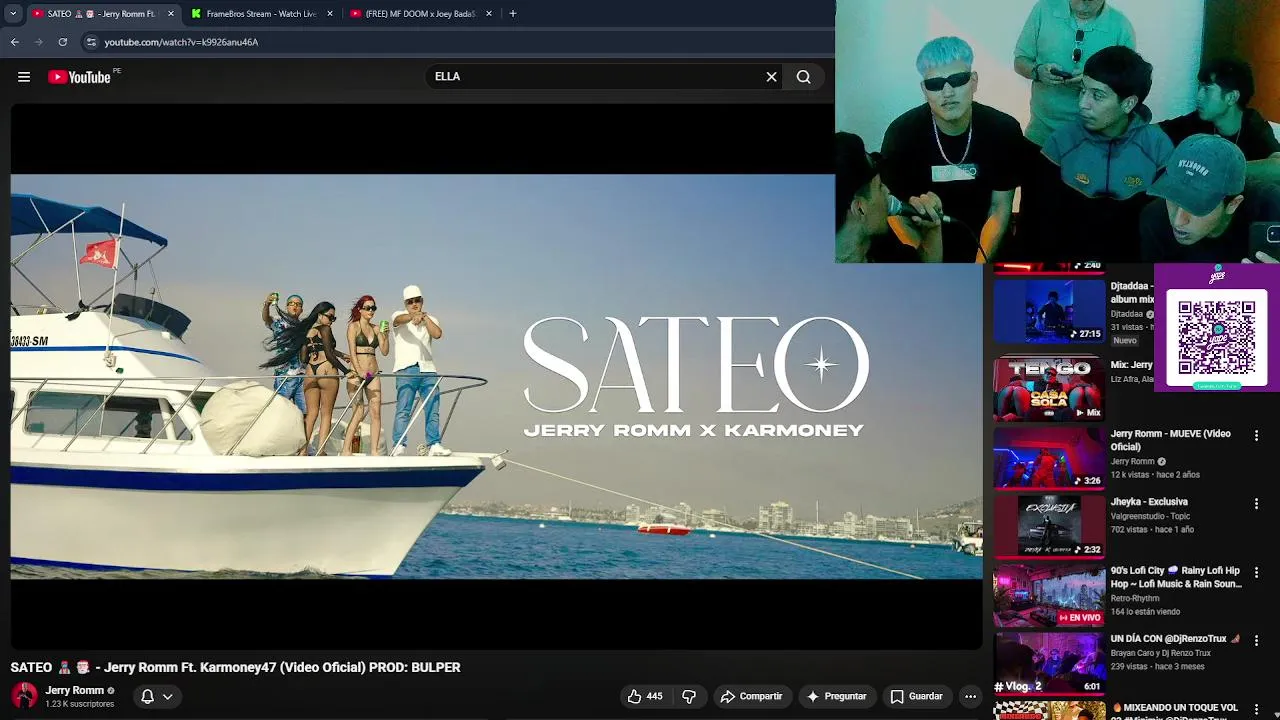Go to the YouTube home logo
Viewport: 1280px width, 720px height.
coord(79,77)
